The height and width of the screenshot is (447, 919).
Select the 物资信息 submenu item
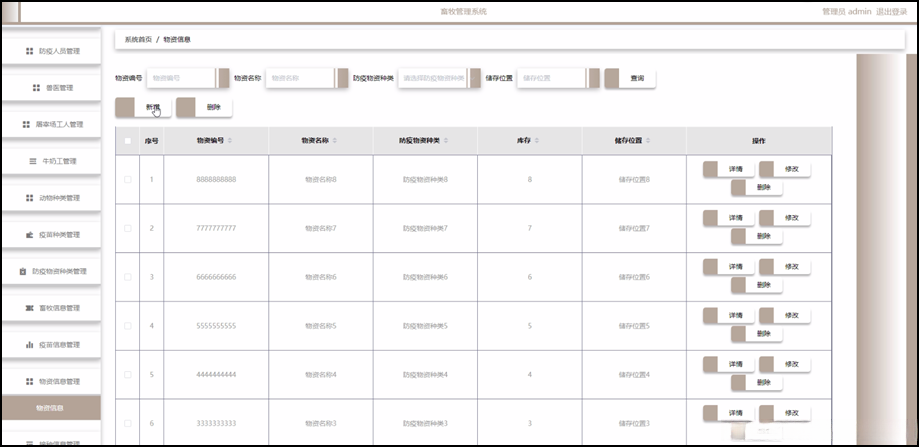tap(51, 408)
